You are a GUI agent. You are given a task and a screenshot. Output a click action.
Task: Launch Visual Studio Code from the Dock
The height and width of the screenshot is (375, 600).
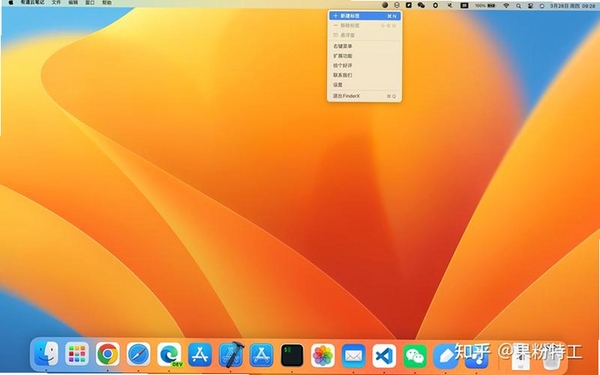tap(384, 356)
